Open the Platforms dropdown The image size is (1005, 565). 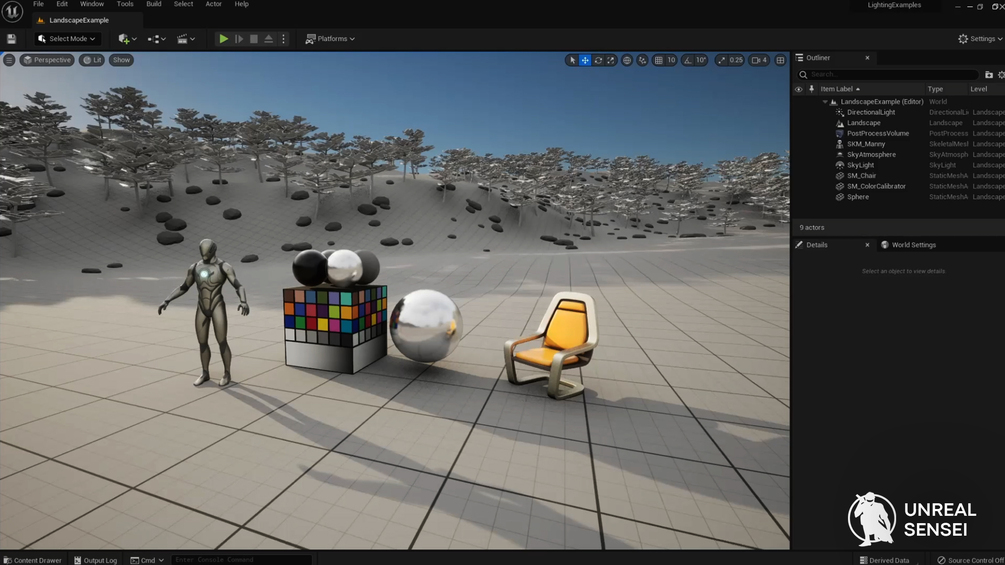(330, 39)
